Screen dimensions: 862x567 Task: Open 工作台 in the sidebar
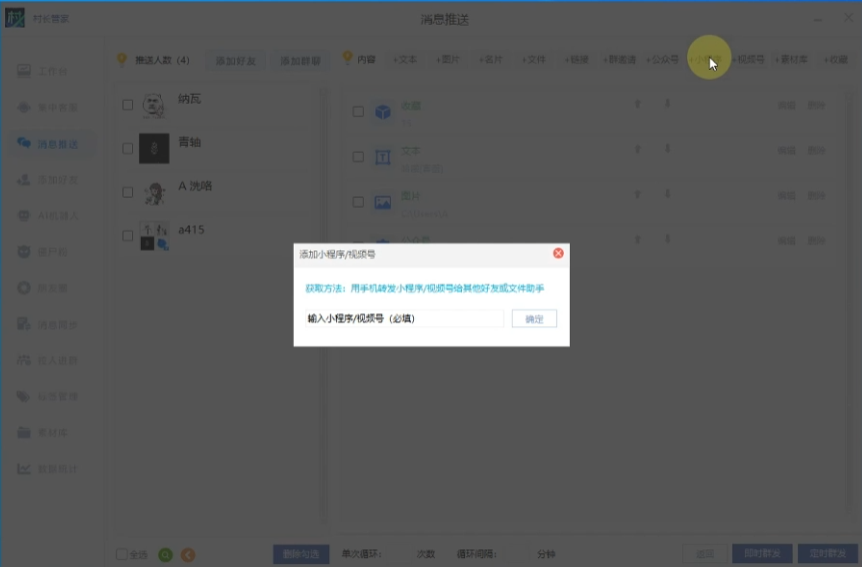(43, 71)
